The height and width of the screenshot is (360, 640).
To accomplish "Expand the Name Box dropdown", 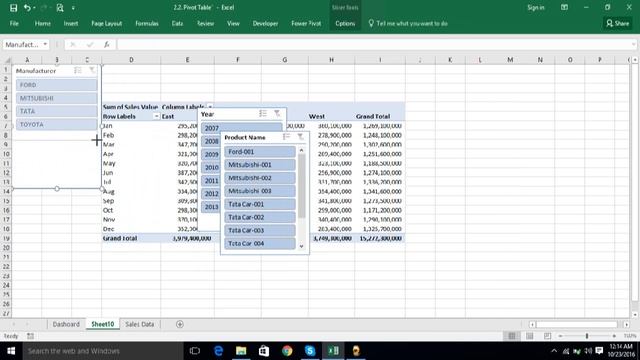I will tap(45, 44).
